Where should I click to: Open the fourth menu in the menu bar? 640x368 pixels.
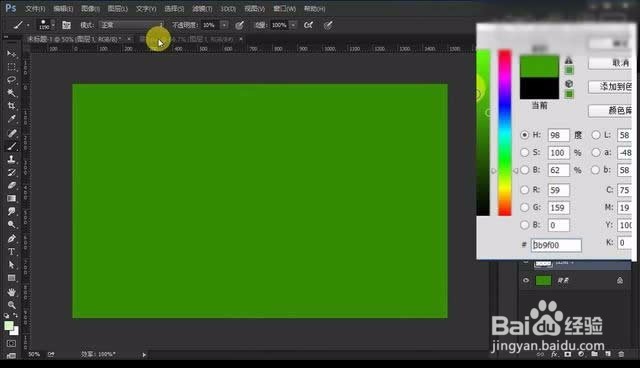pyautogui.click(x=118, y=9)
